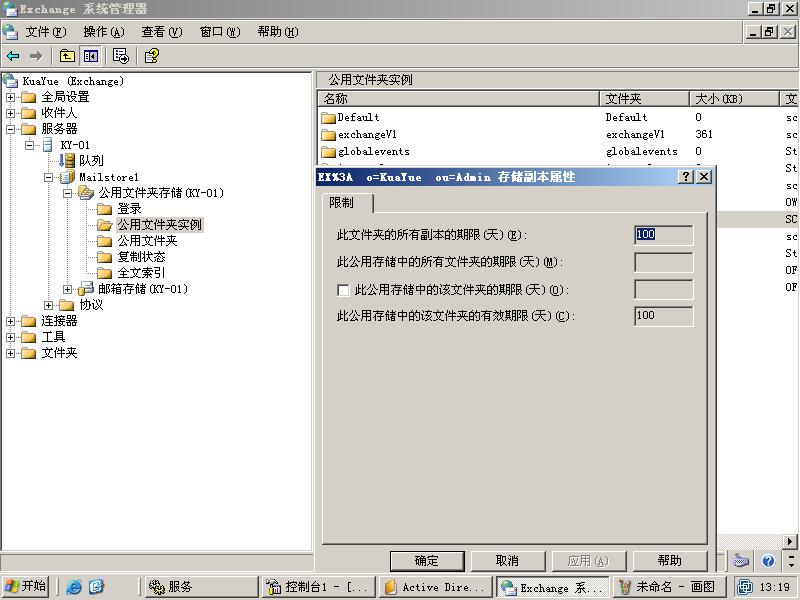Screen dimensions: 800x600
Task: Enable the 此公用存储中的该文件夹的期限 checkbox
Action: (343, 290)
